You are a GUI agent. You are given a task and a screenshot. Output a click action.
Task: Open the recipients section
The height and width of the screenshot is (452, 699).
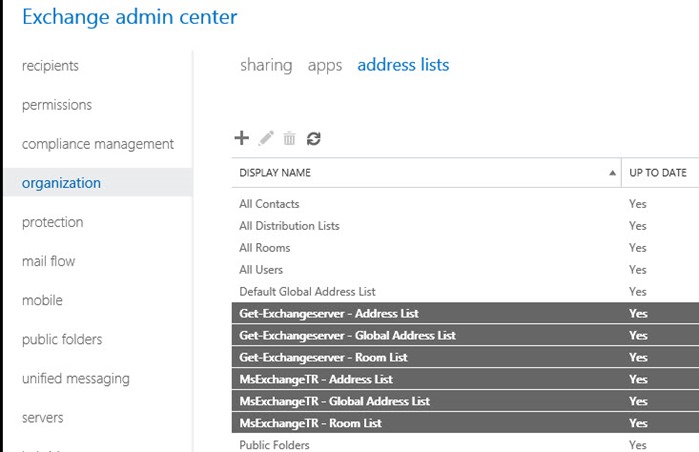point(50,66)
